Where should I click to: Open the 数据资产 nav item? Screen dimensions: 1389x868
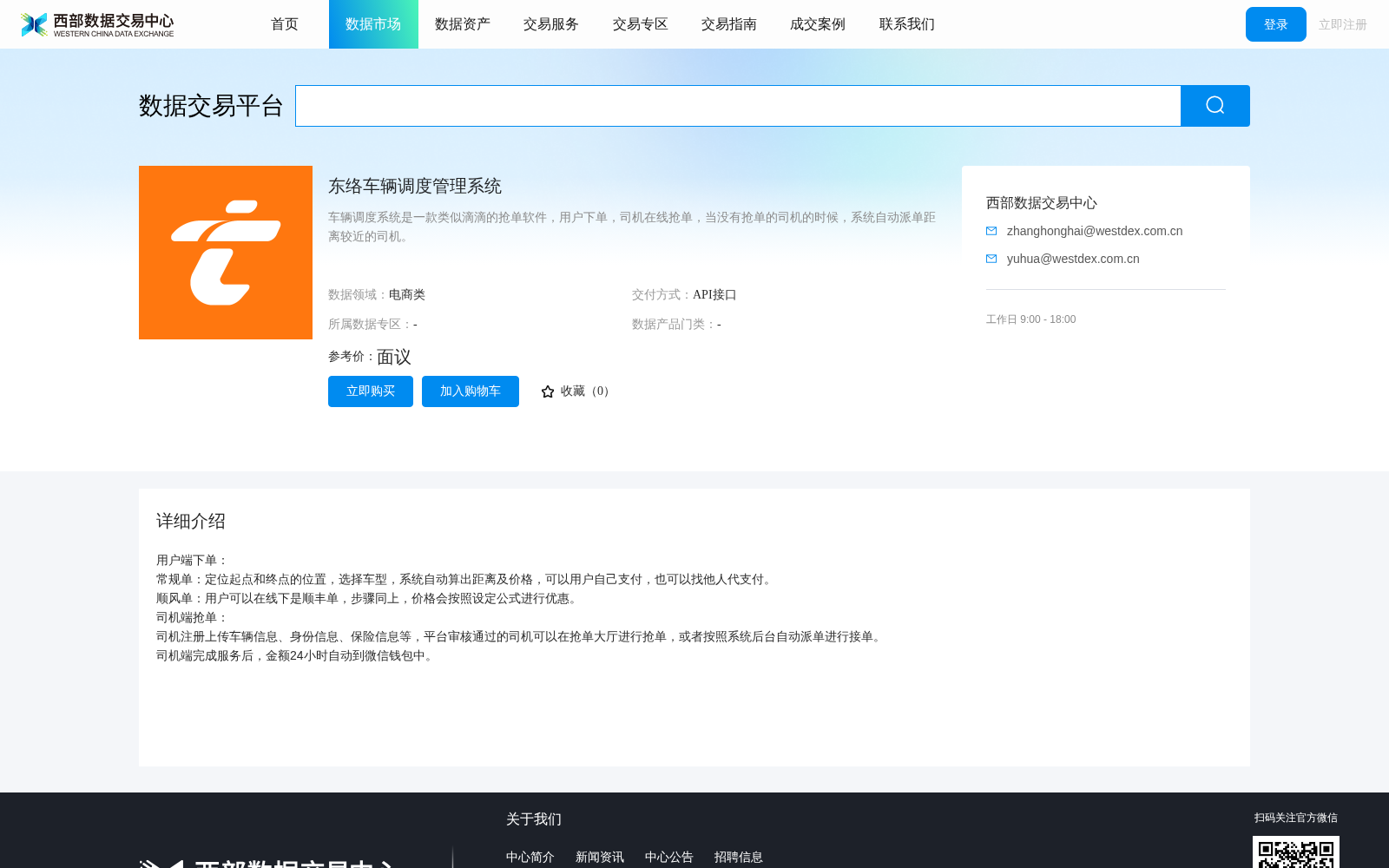coord(463,24)
